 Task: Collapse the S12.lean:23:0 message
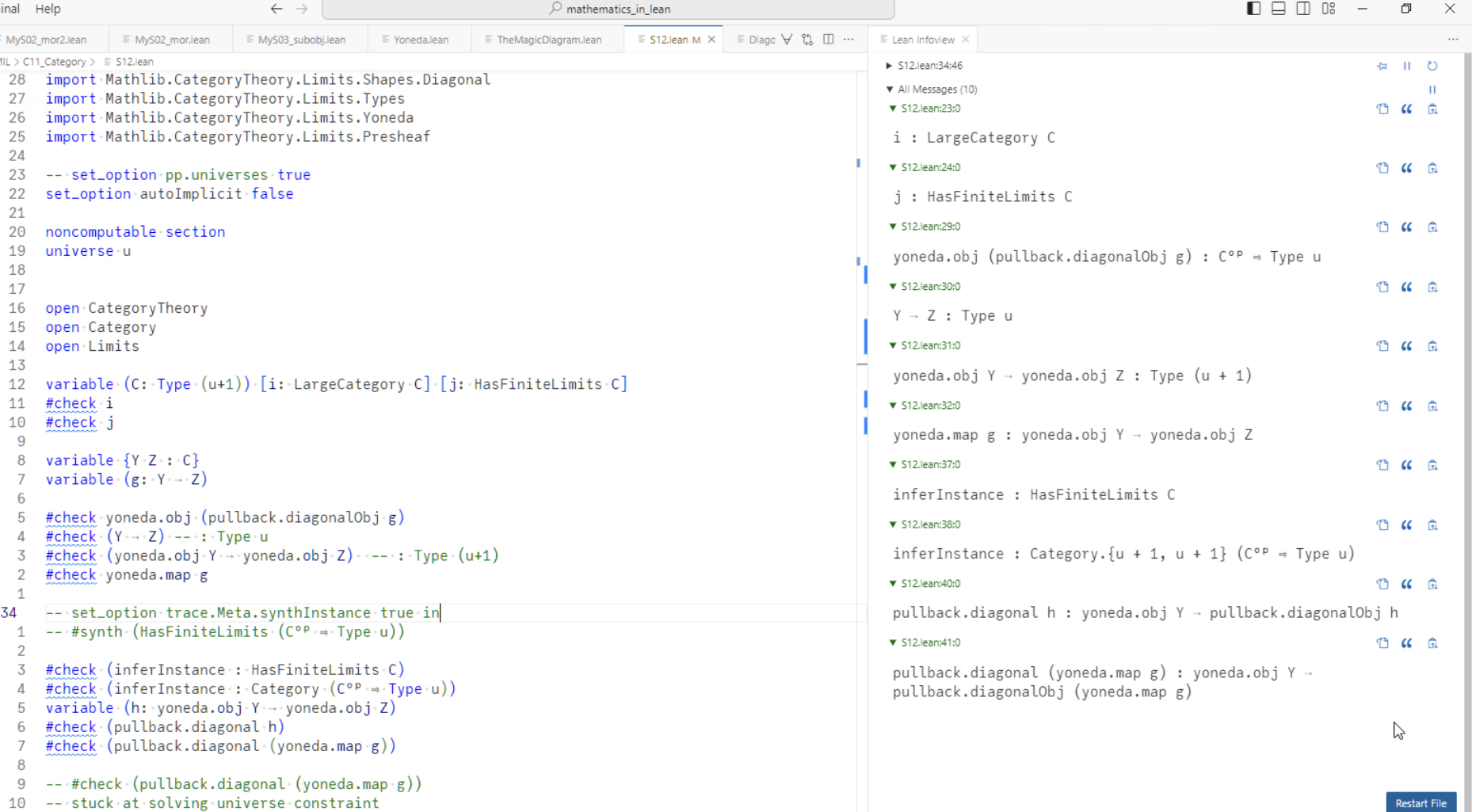(x=893, y=109)
